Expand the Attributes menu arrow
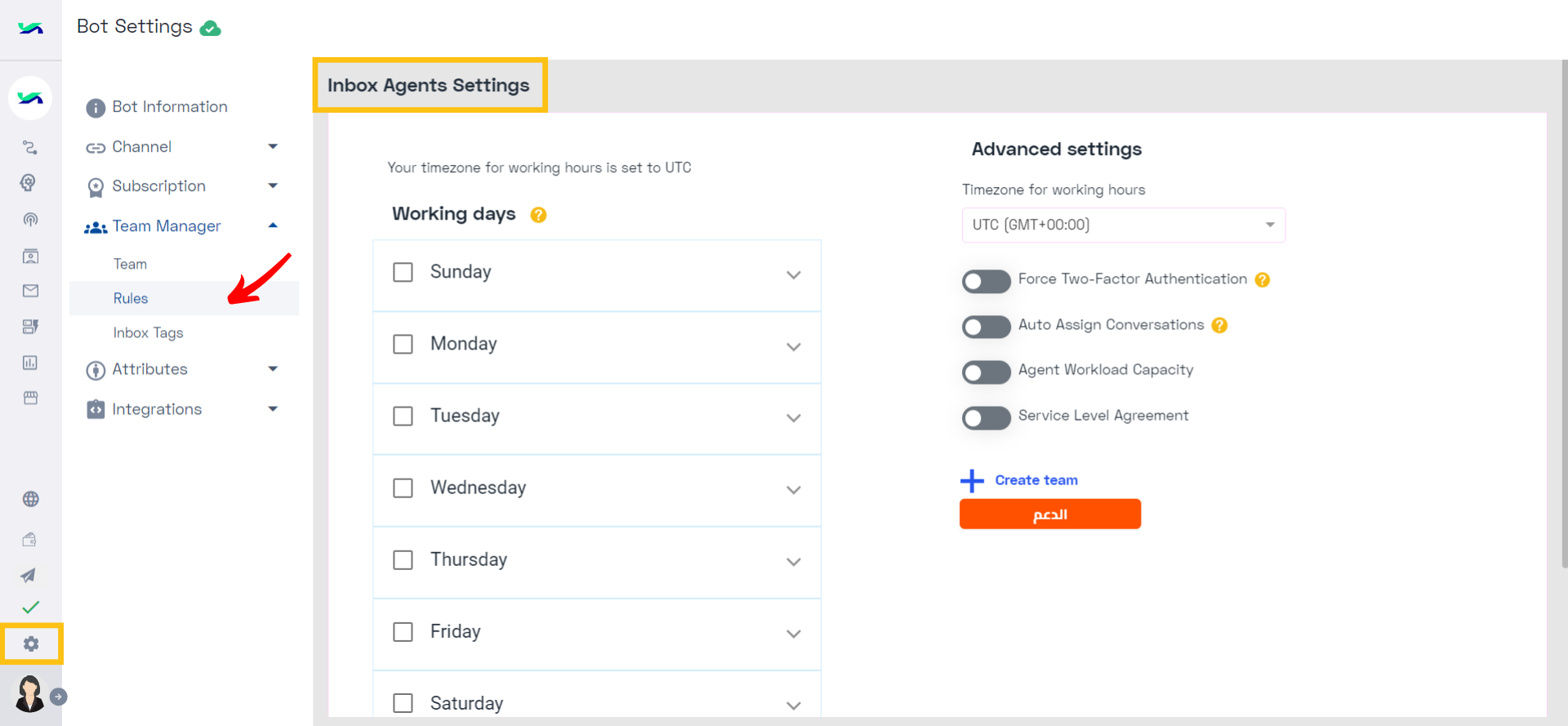1568x726 pixels. click(x=273, y=369)
